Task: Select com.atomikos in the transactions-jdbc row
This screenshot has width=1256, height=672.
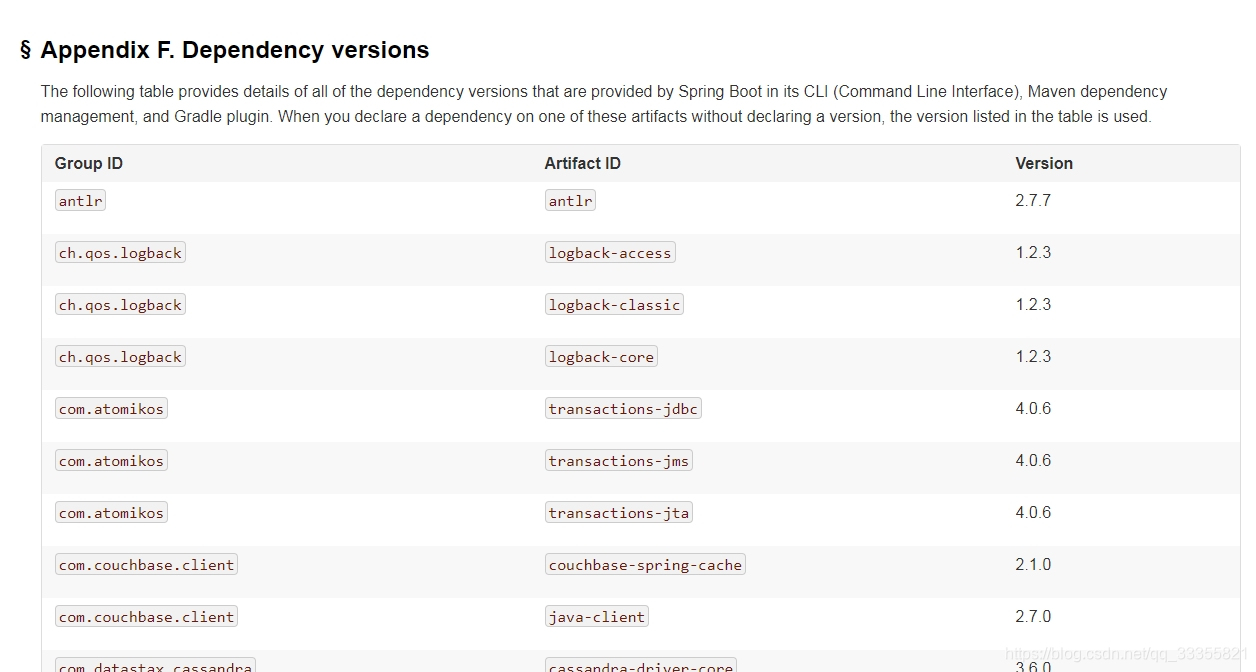Action: (111, 409)
